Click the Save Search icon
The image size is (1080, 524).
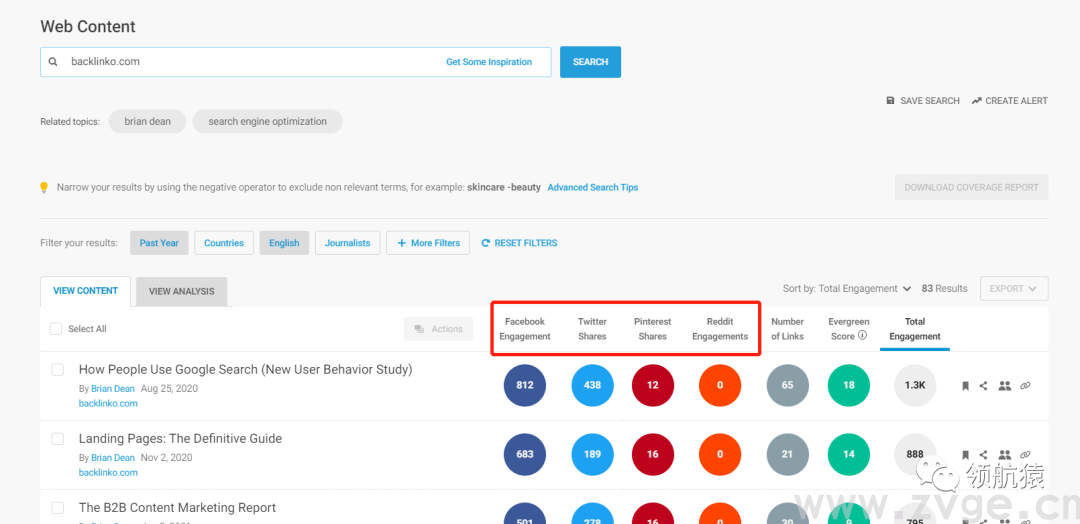(890, 101)
